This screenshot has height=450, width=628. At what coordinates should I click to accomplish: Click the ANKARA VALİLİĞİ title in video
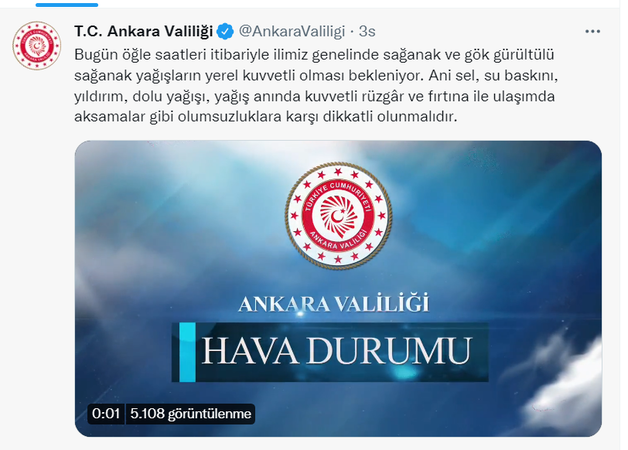tap(334, 303)
